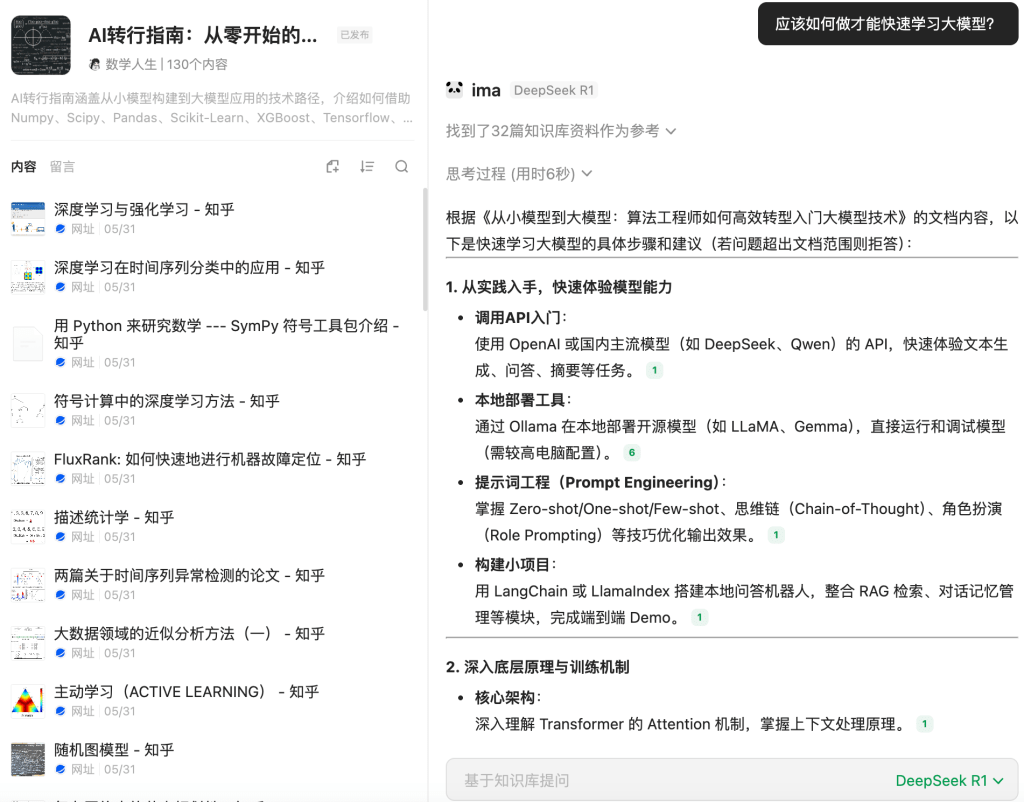
Task: Open 描述统计学 - 知乎 item
Action: [114, 517]
